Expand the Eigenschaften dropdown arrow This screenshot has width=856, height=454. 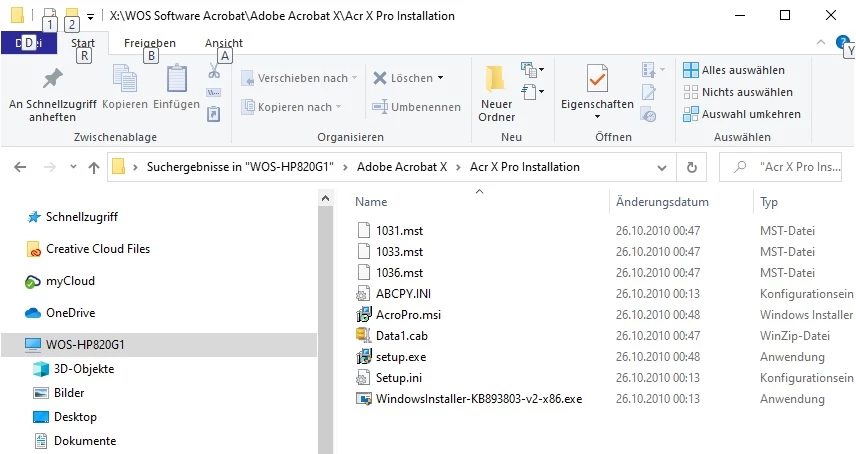pyautogui.click(x=597, y=117)
